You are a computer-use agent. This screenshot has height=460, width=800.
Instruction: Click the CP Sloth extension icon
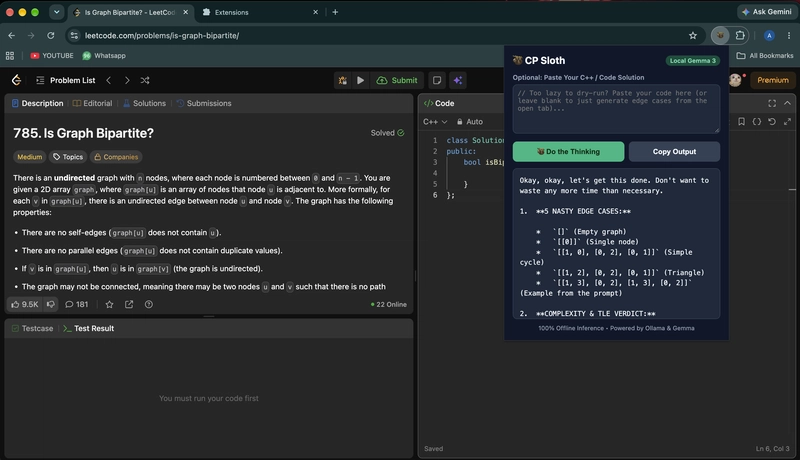click(720, 35)
